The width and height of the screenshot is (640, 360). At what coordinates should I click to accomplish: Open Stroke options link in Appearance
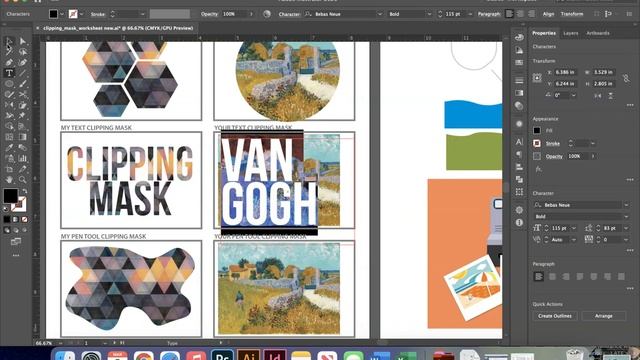pyautogui.click(x=553, y=144)
